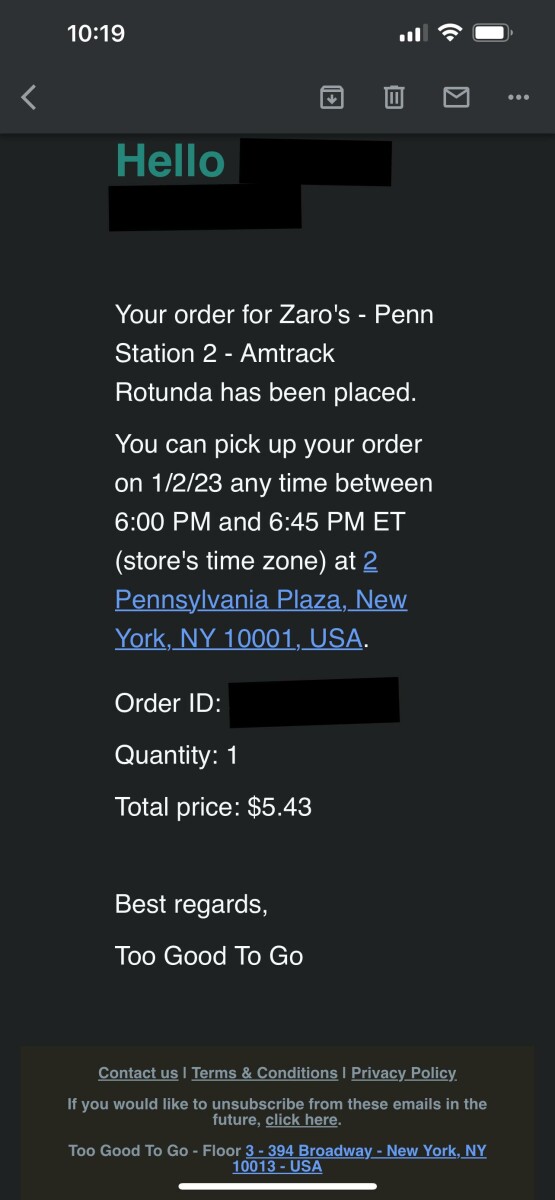Tap the back arrow icon
This screenshot has width=555, height=1200.
(29, 97)
